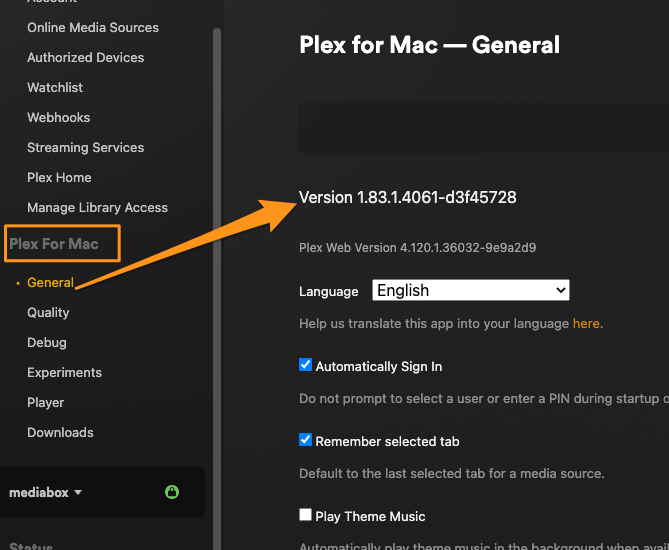Open the Watchlist settings page
Screen dimensions: 669x550
pyautogui.click(x=55, y=87)
